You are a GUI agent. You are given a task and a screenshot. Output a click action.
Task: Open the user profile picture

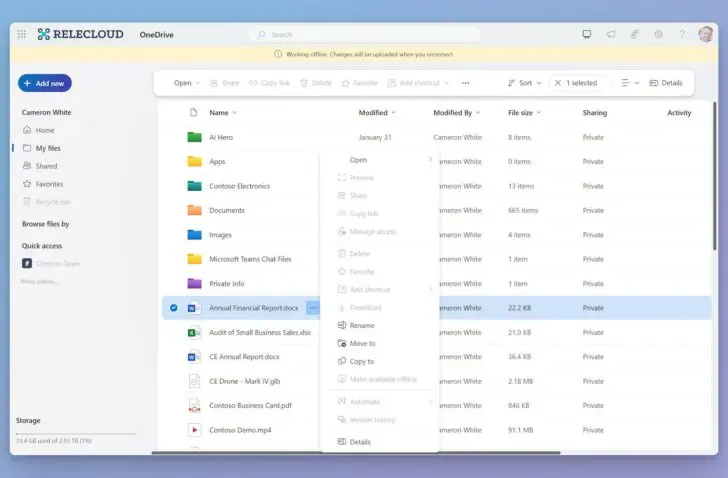[706, 34]
